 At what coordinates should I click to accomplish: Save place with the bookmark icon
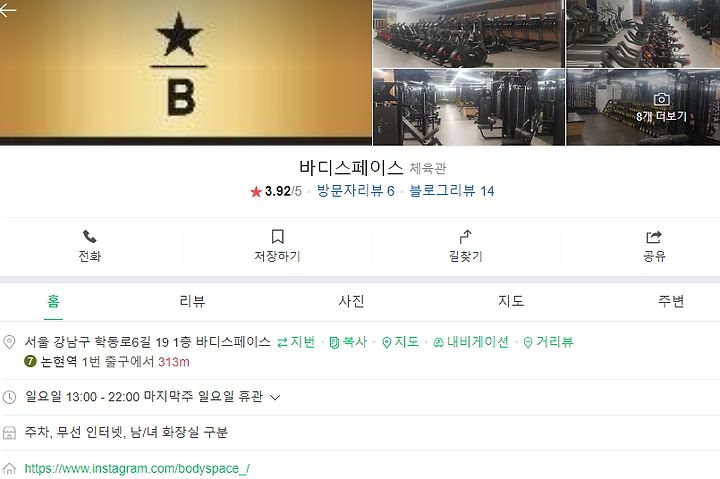pos(277,237)
